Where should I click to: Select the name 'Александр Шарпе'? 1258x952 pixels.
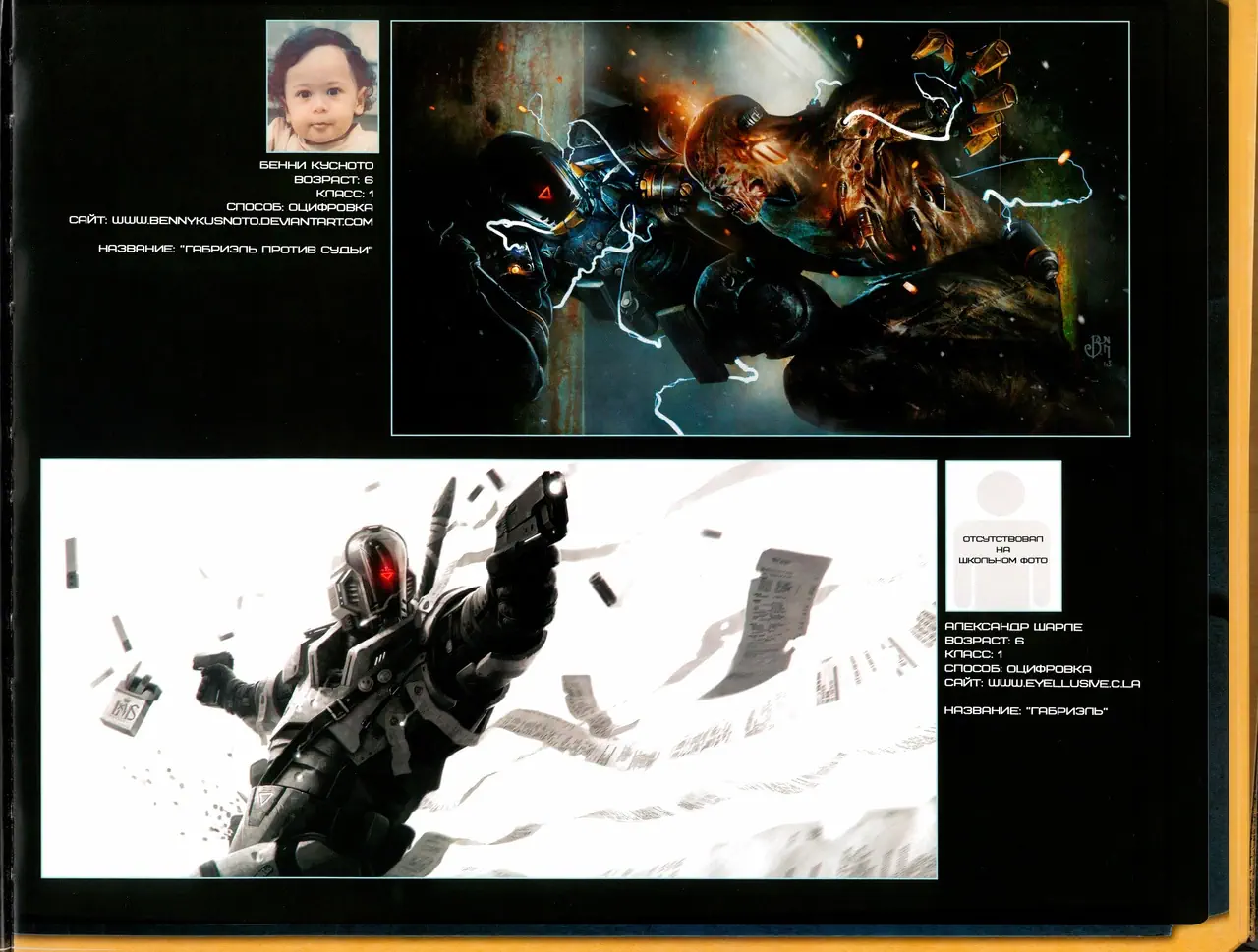pos(1012,626)
